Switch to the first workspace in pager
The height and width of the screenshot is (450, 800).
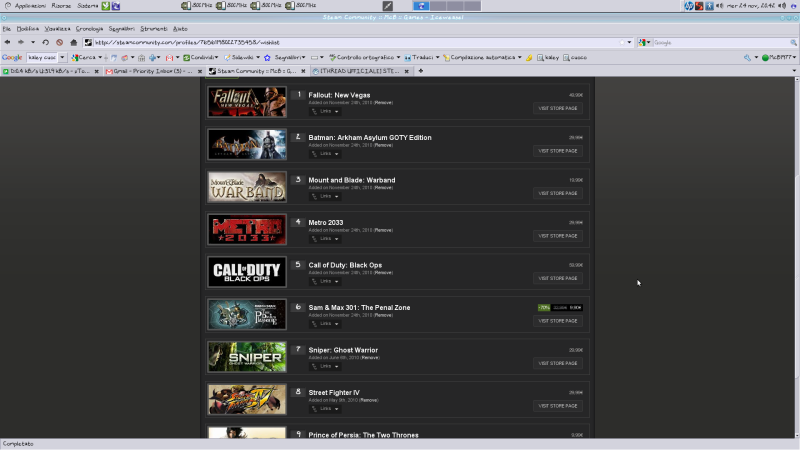[421, 6]
